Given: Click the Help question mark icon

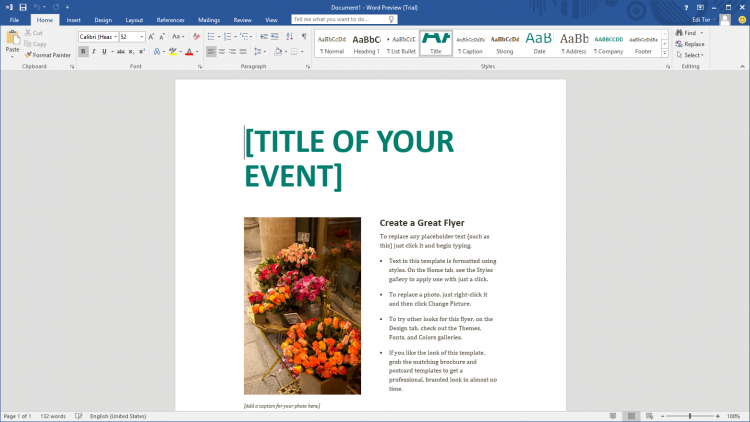Looking at the screenshot, I should pos(686,8).
